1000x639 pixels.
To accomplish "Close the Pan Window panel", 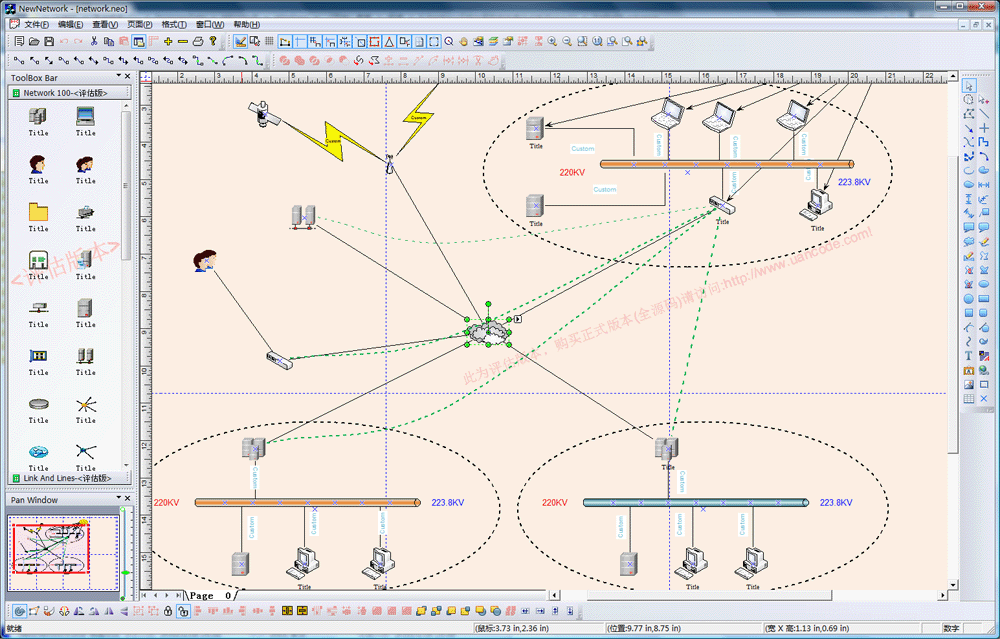I will pos(127,498).
